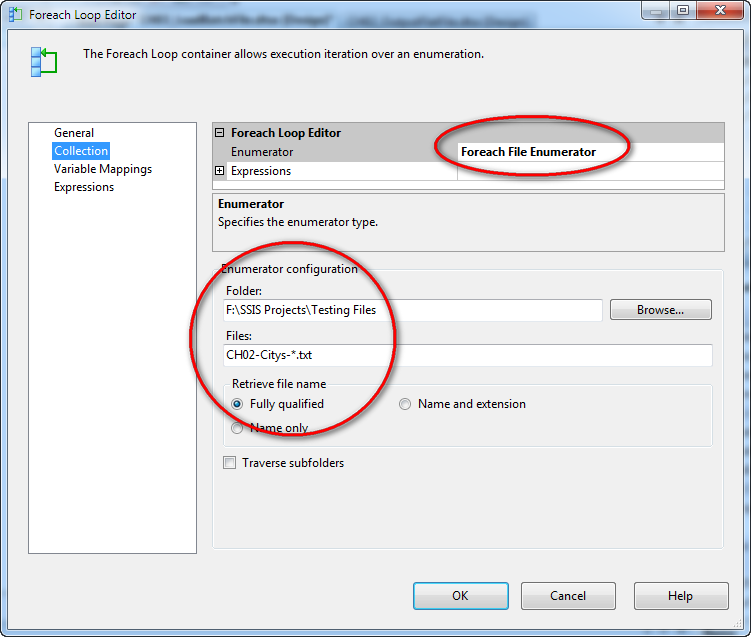
Task: Open the Foreach File Enumerator dropdown
Action: pos(591,152)
